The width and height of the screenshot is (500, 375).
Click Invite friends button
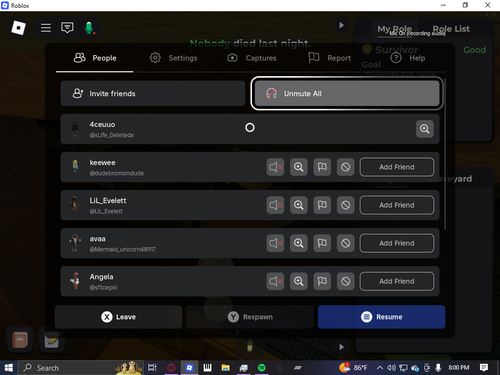click(x=153, y=93)
